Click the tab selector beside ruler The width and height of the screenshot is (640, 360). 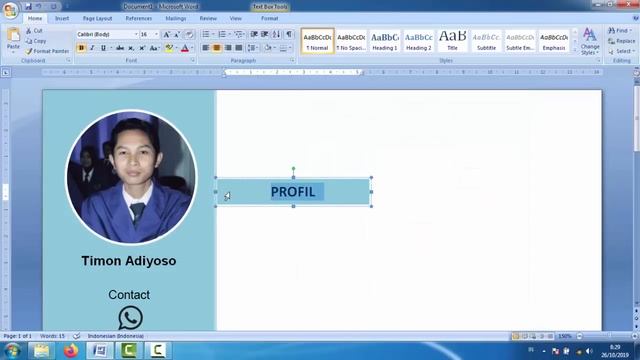(x=6, y=73)
